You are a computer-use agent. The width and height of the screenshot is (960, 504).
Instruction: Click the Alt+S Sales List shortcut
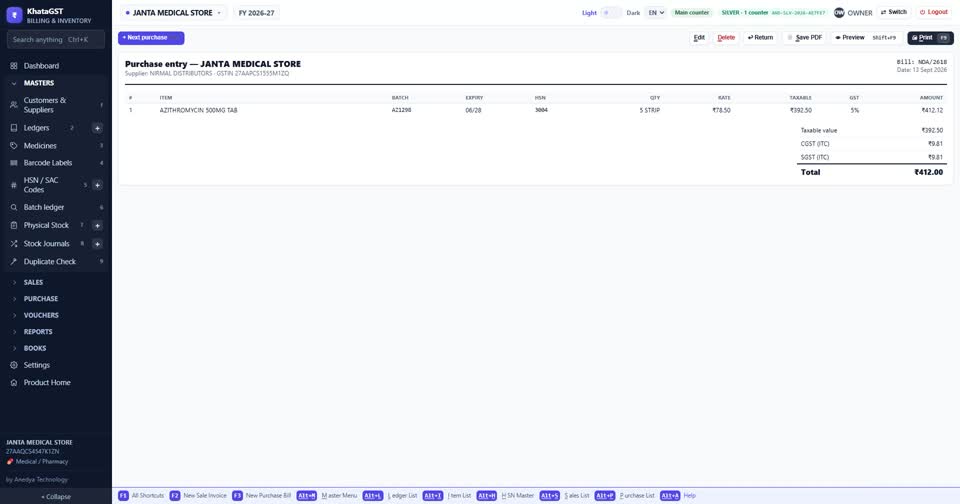(564, 495)
